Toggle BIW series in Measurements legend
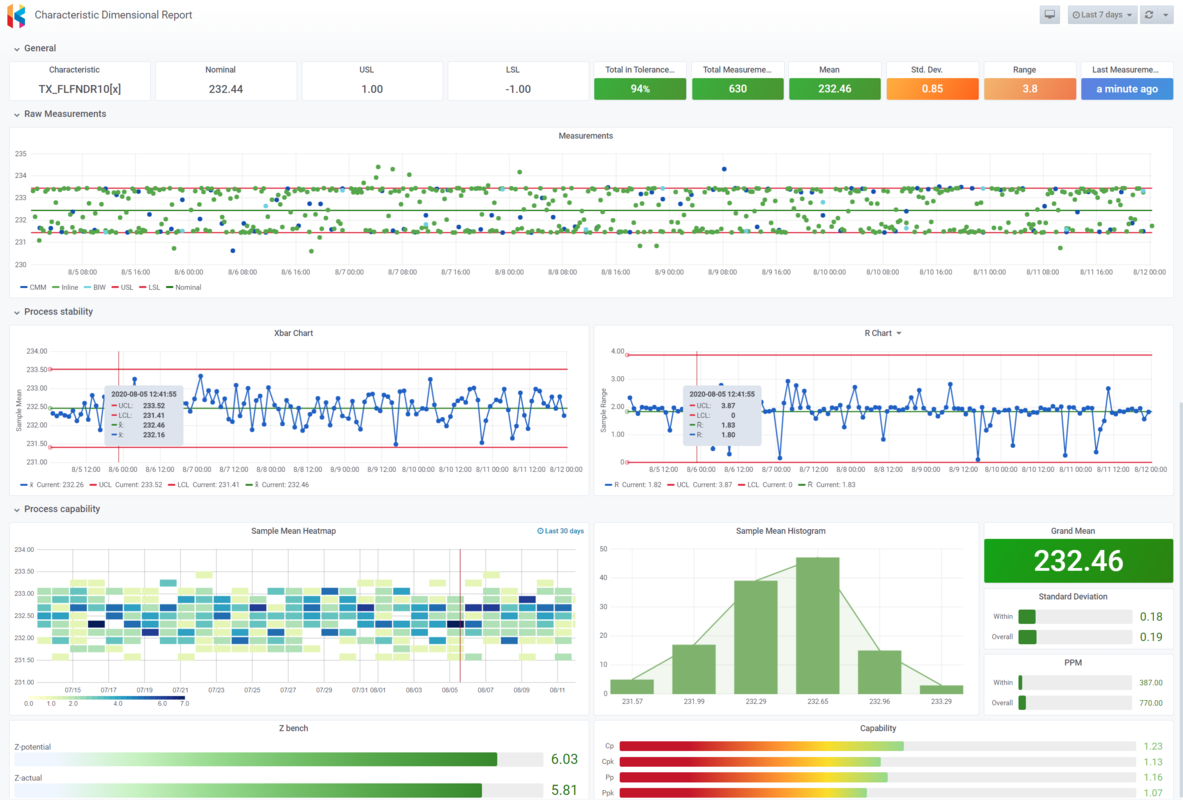The image size is (1183, 800). point(95,288)
